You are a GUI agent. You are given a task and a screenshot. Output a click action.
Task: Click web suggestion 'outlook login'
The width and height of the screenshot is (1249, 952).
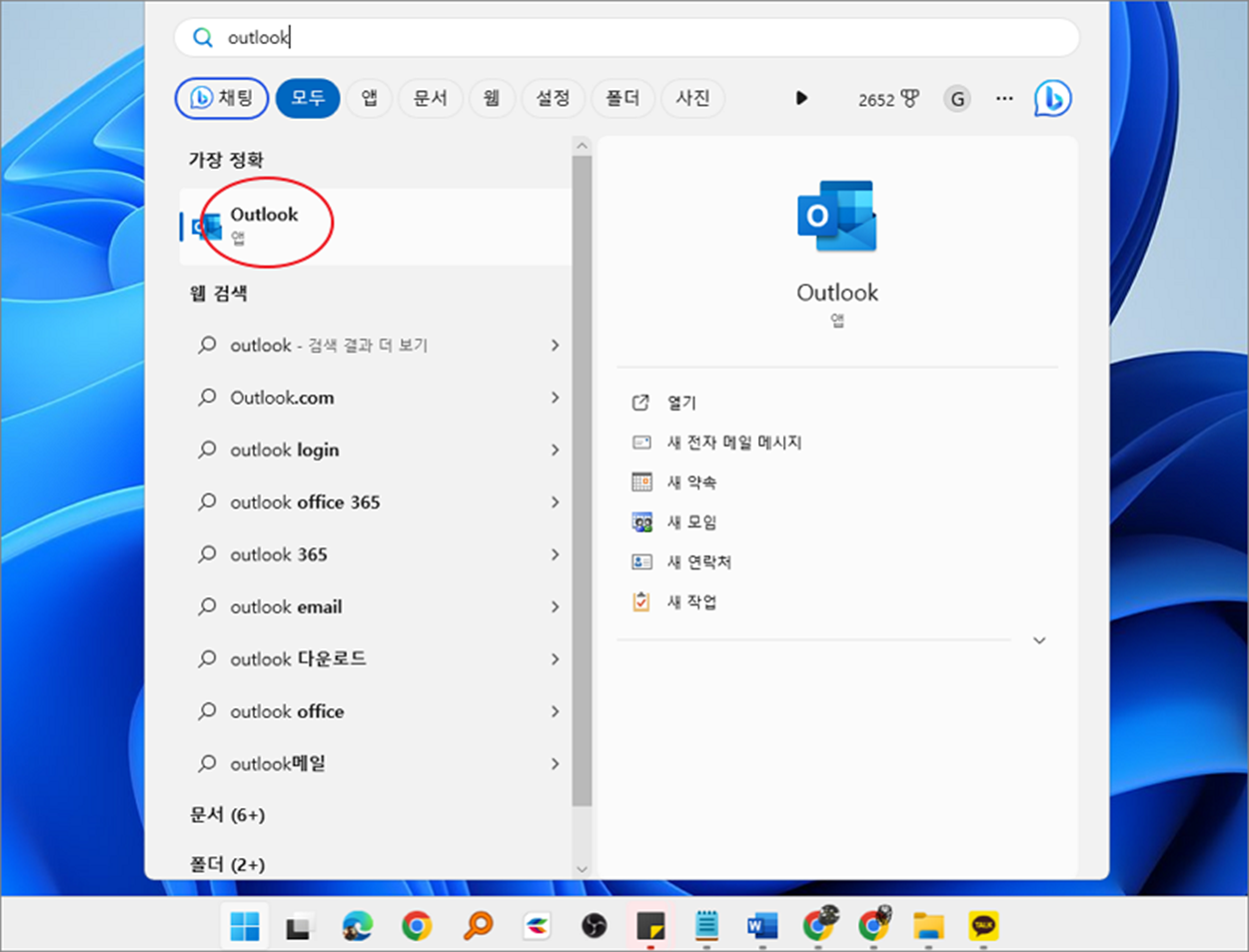(x=285, y=450)
